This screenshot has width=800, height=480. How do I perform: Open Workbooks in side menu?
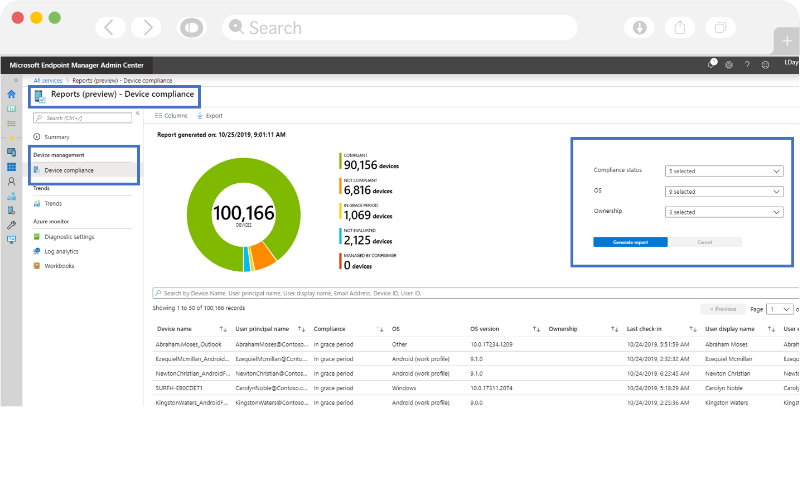pos(54,266)
